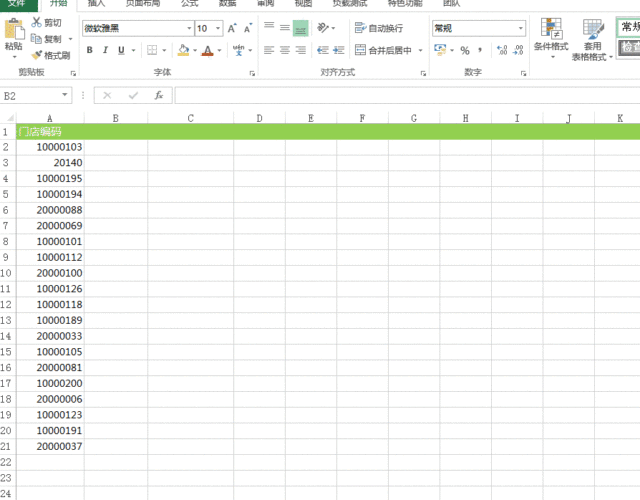Align text right

(301, 50)
